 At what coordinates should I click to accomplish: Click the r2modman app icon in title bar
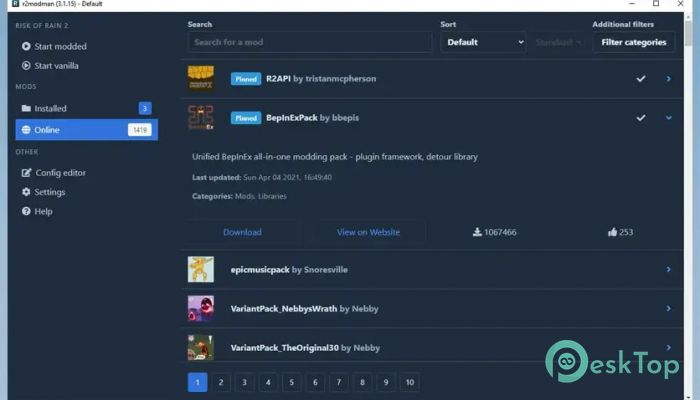[16, 4]
